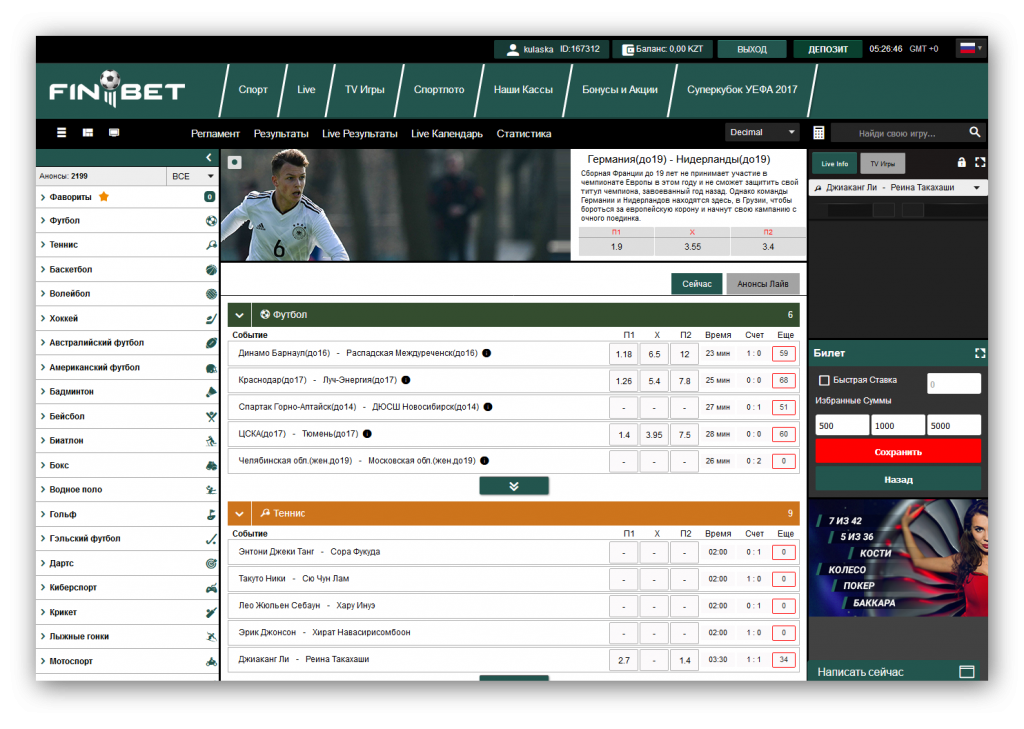The height and width of the screenshot is (729, 1024).
Task: Click the volleyball icon beside Волейбол
Action: coord(211,294)
